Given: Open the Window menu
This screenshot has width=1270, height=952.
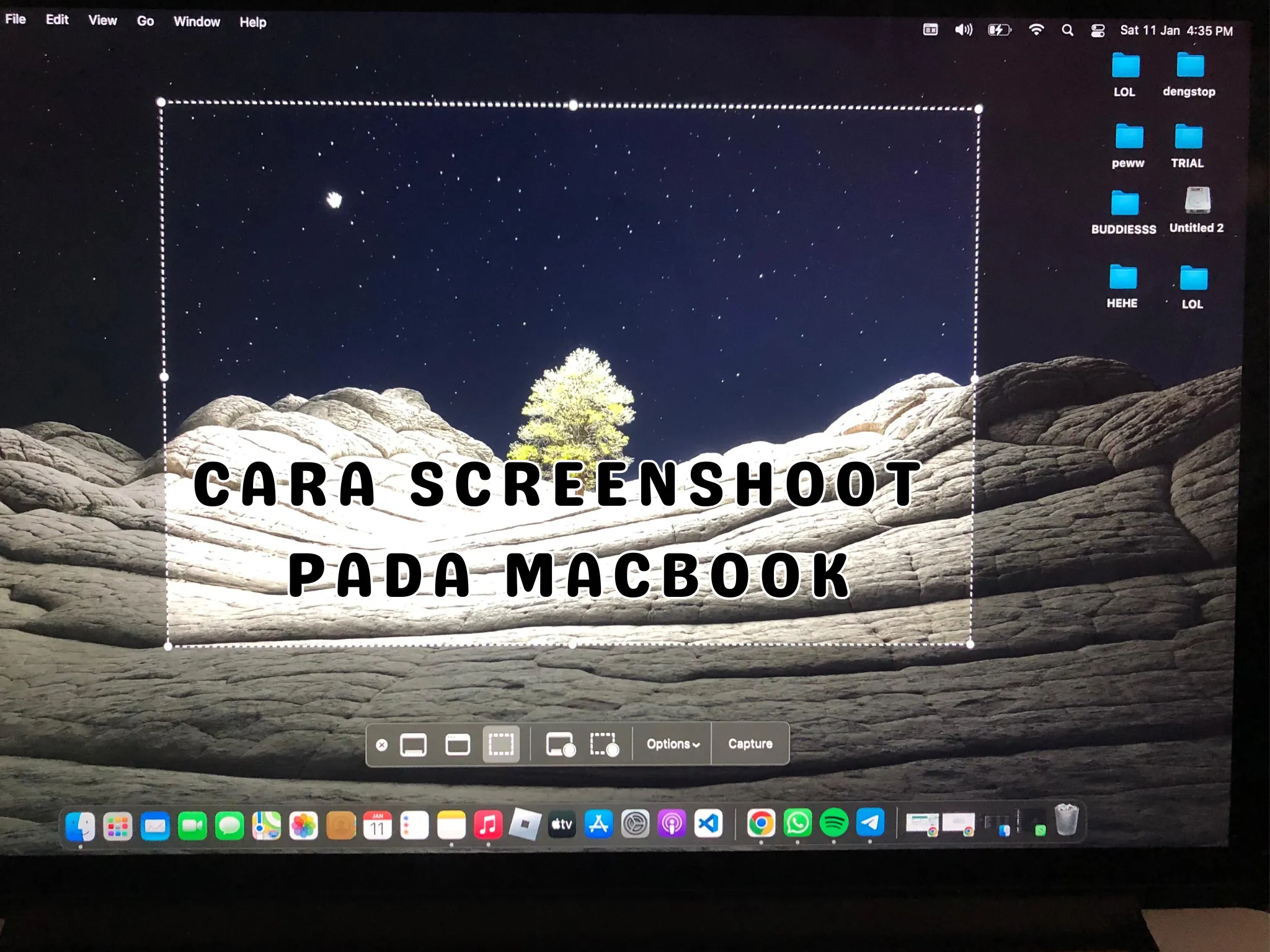Looking at the screenshot, I should pyautogui.click(x=197, y=22).
